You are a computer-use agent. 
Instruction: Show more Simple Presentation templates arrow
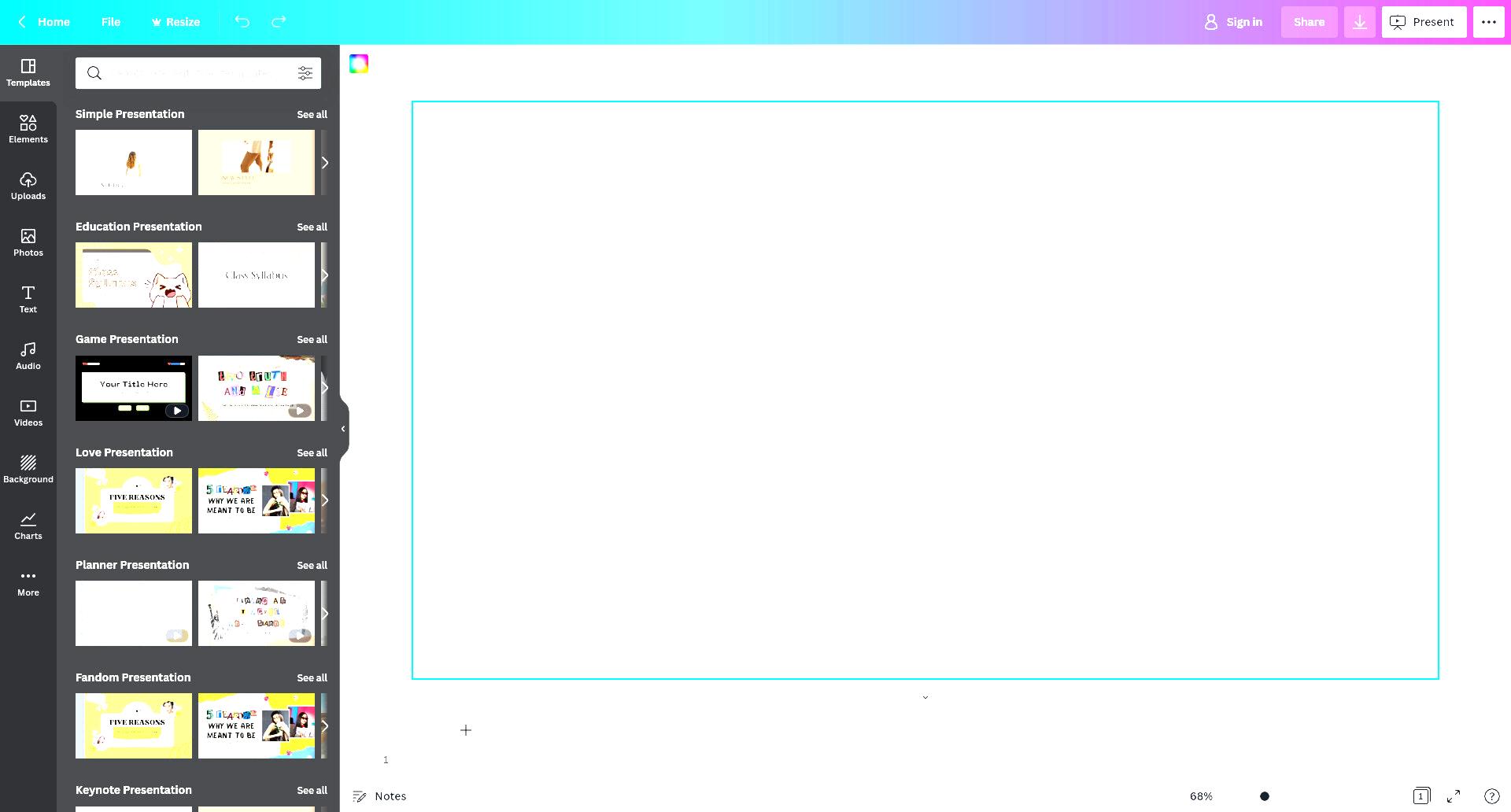click(x=324, y=163)
